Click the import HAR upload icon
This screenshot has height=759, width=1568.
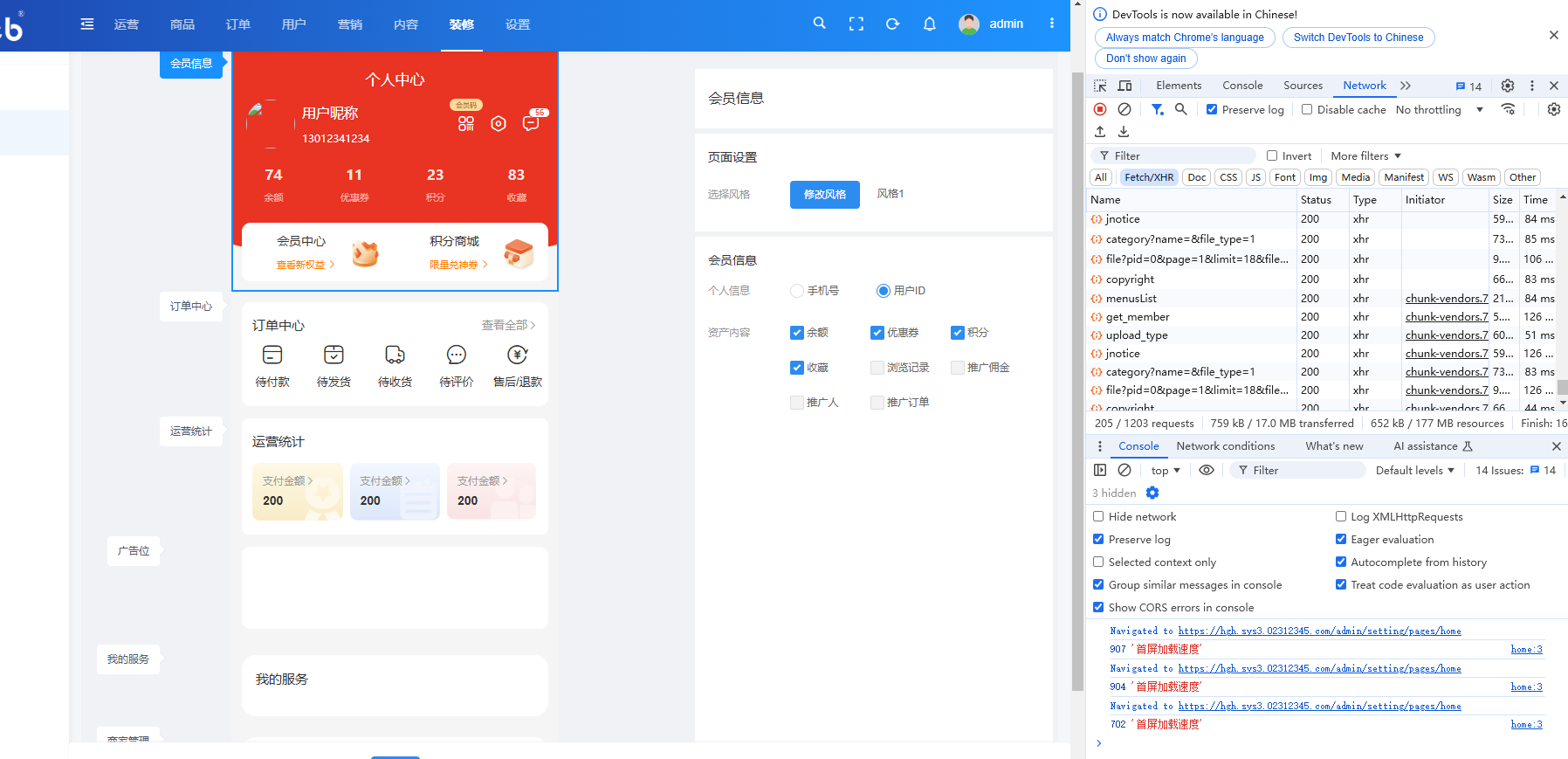tap(1100, 132)
